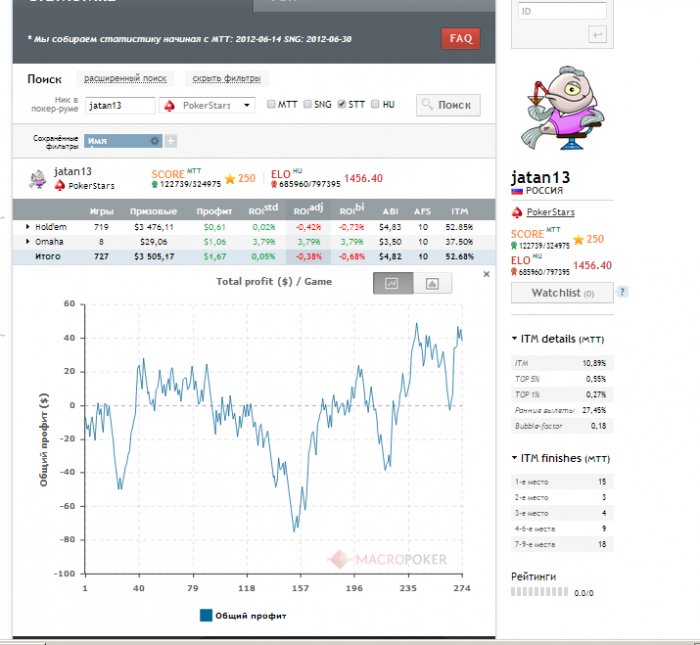
Task: Click the Итого total row
Action: tap(254, 257)
